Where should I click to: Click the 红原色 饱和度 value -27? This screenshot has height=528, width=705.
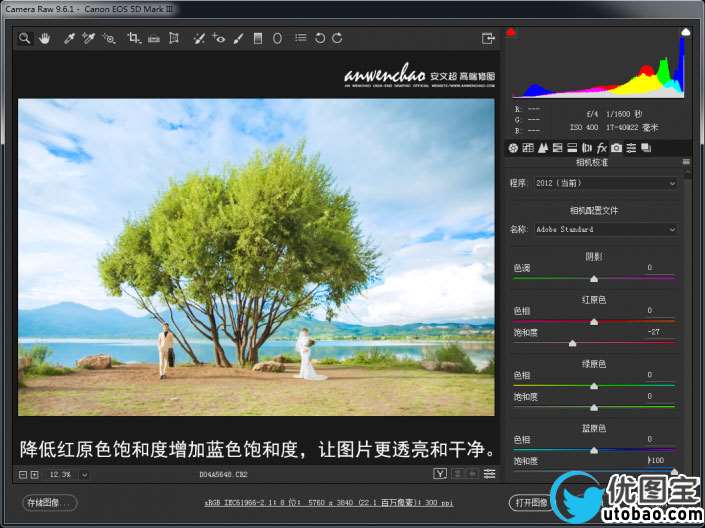click(x=656, y=332)
